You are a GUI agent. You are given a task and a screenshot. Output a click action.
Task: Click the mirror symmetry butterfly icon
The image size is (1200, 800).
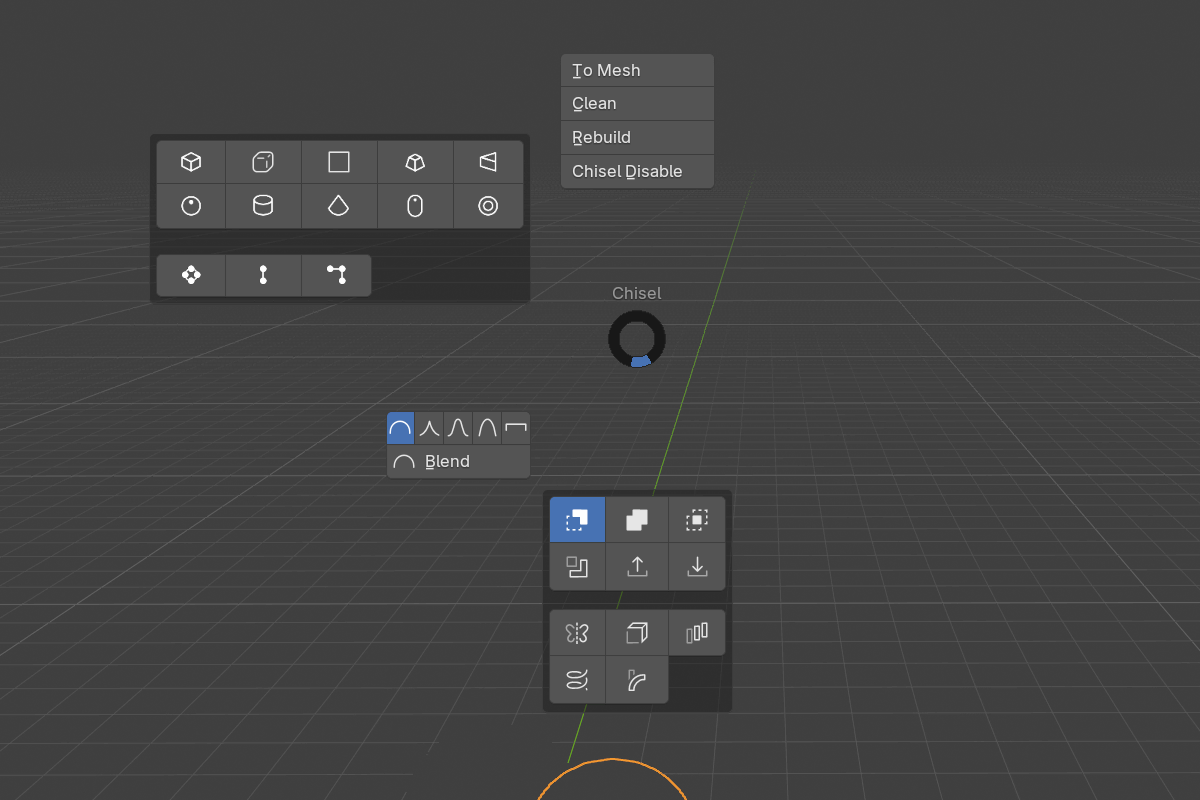click(577, 633)
